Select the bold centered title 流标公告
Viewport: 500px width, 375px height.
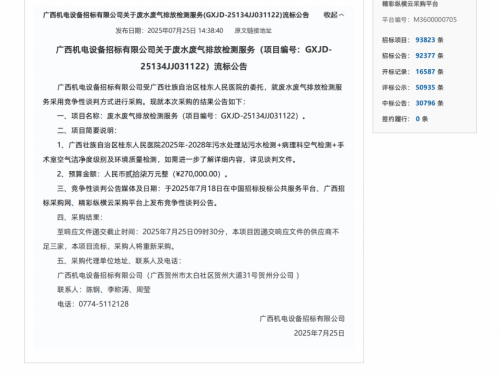tap(193, 58)
